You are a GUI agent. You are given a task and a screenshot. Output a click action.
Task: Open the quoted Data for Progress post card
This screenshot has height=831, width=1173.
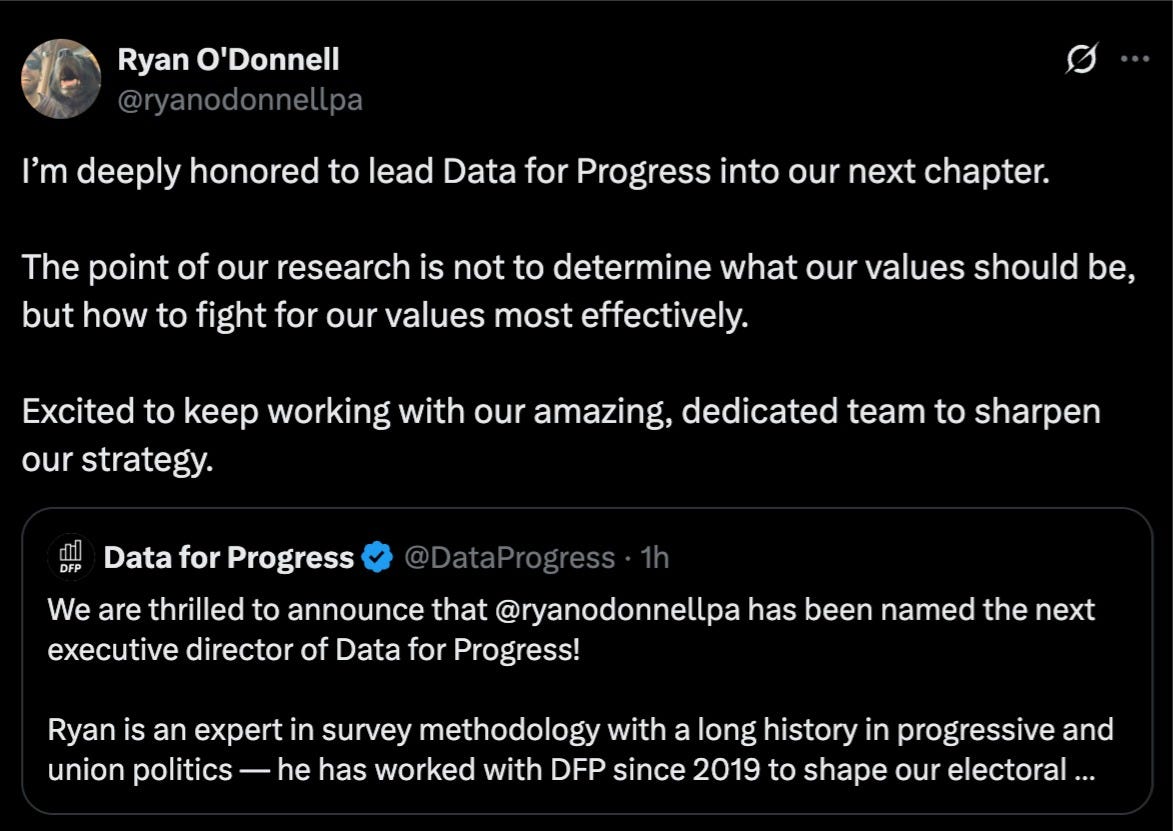point(586,660)
